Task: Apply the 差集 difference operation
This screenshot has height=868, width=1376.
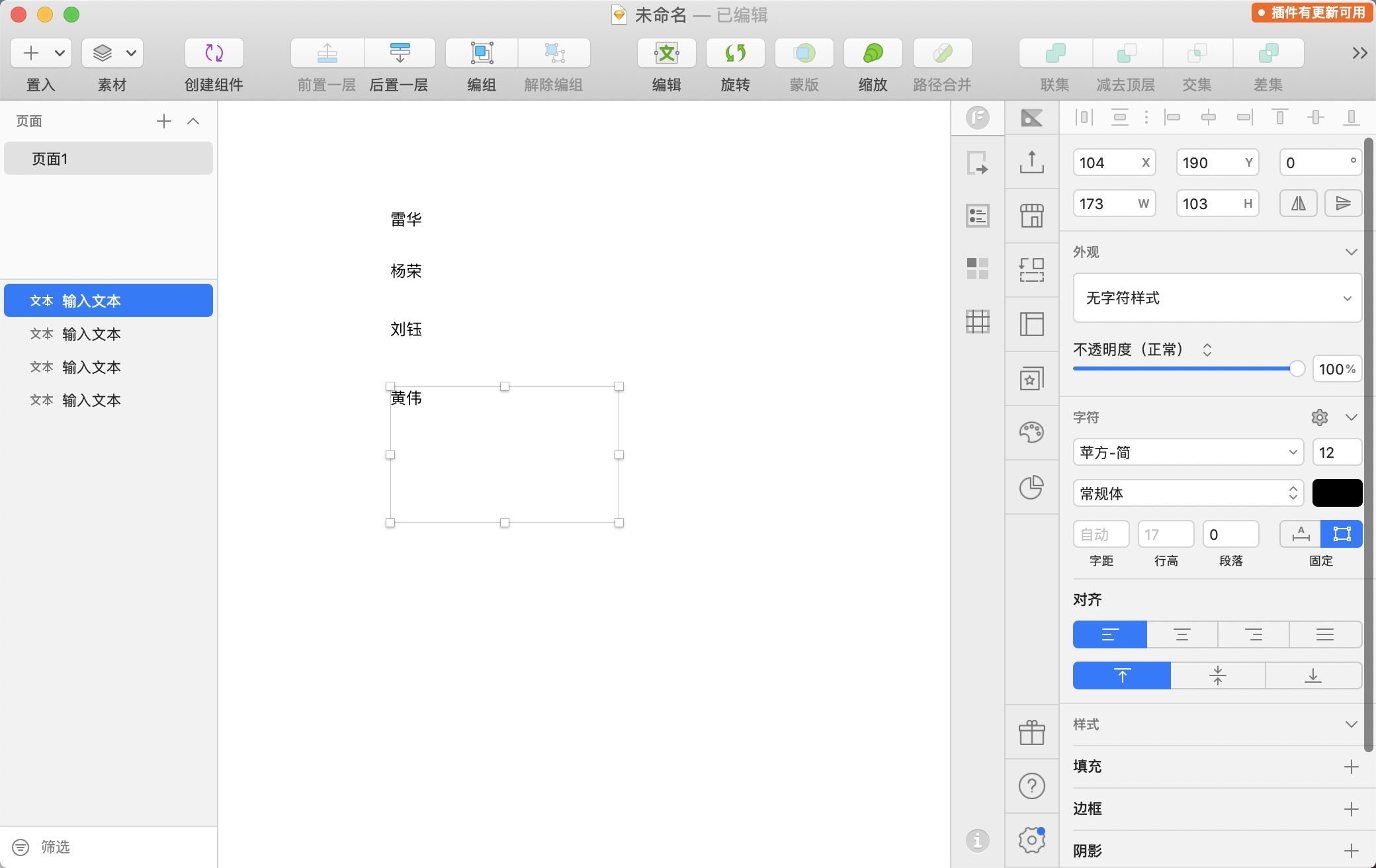Action: pyautogui.click(x=1269, y=53)
